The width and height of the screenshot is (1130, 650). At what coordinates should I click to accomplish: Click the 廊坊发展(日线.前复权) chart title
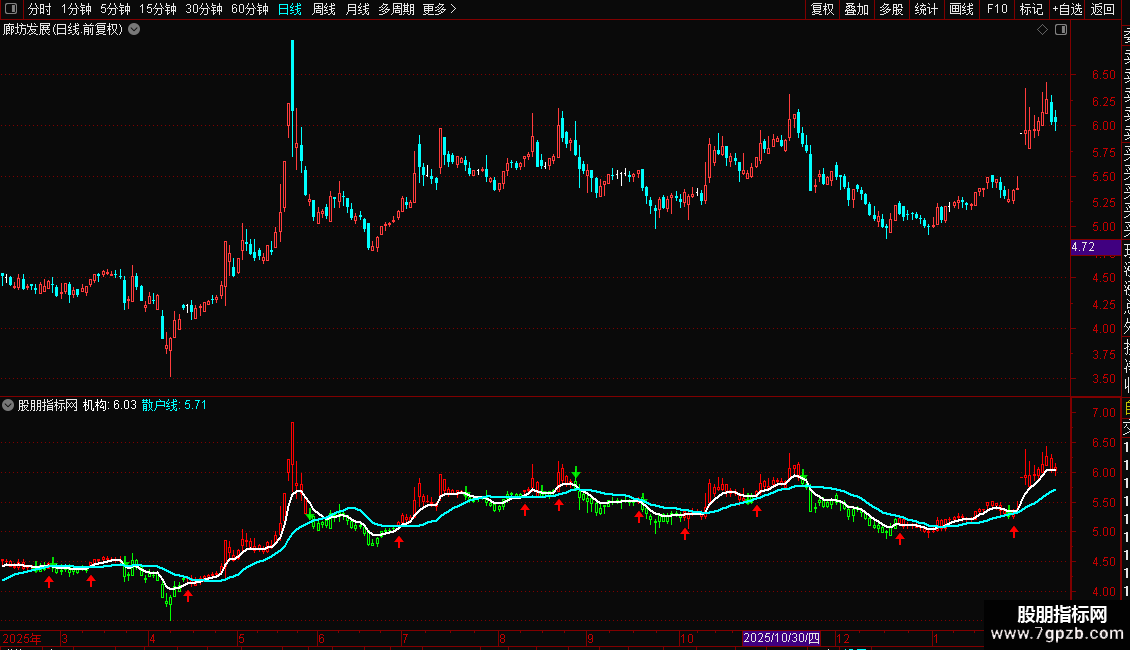coord(63,30)
